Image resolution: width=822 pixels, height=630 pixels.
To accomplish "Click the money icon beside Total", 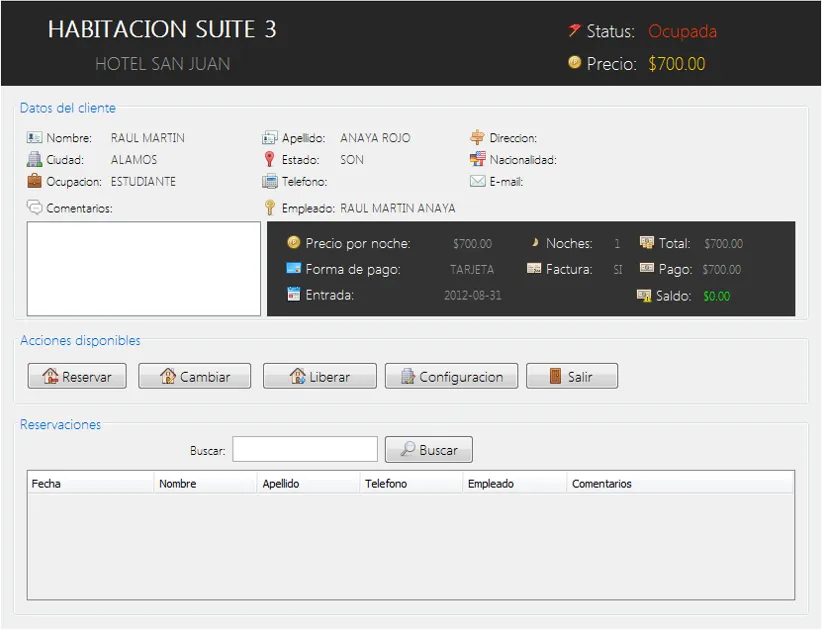I will point(647,242).
